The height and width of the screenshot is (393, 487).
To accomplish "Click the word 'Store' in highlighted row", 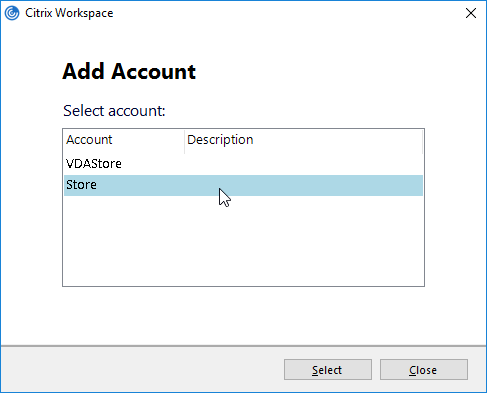I will click(81, 185).
